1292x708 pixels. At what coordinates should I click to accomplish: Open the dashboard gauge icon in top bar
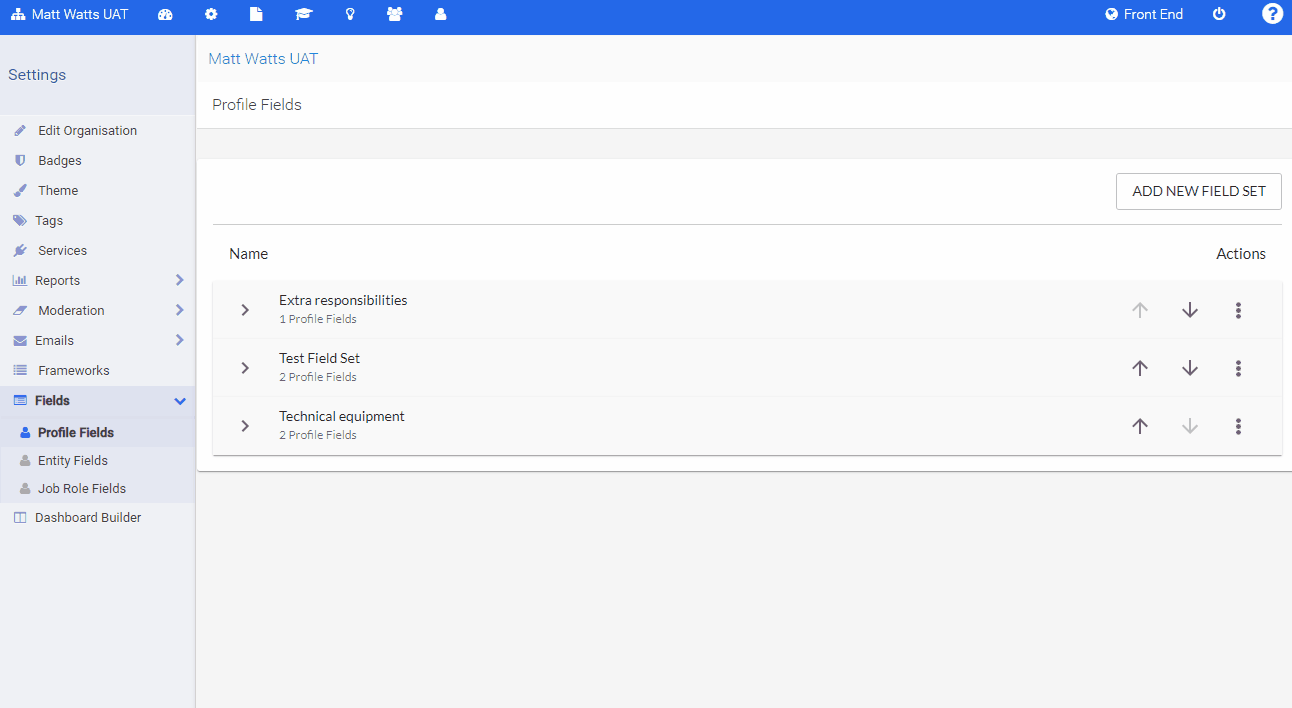tap(165, 14)
